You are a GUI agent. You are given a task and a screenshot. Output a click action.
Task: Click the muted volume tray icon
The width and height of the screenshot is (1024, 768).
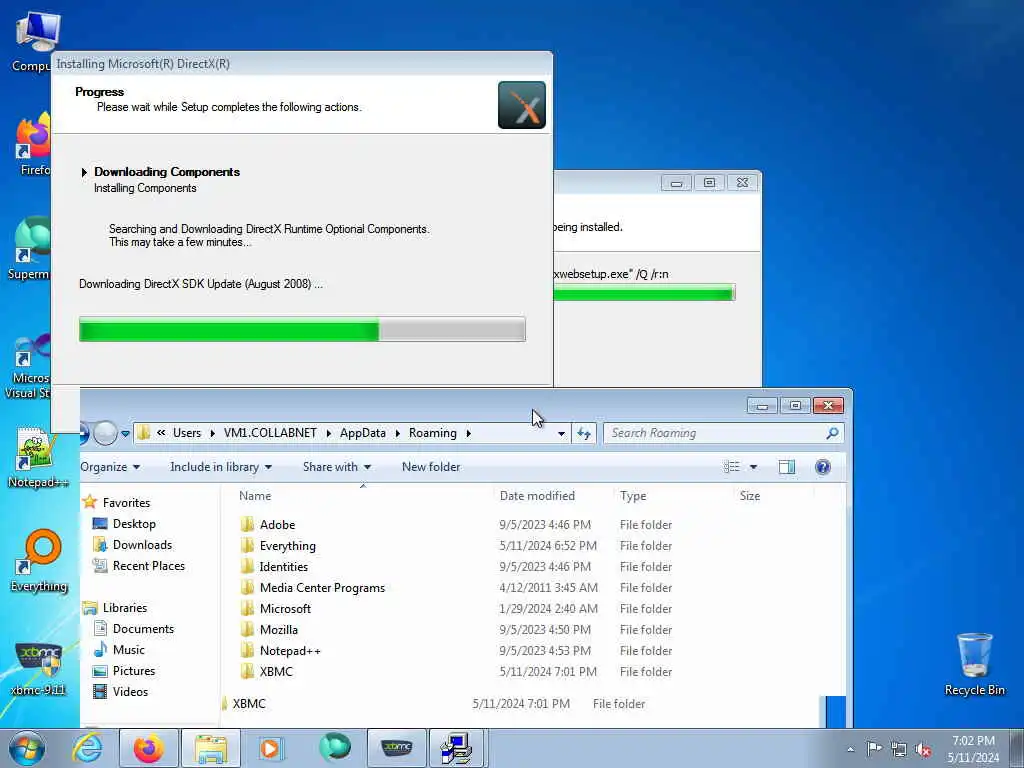[923, 749]
